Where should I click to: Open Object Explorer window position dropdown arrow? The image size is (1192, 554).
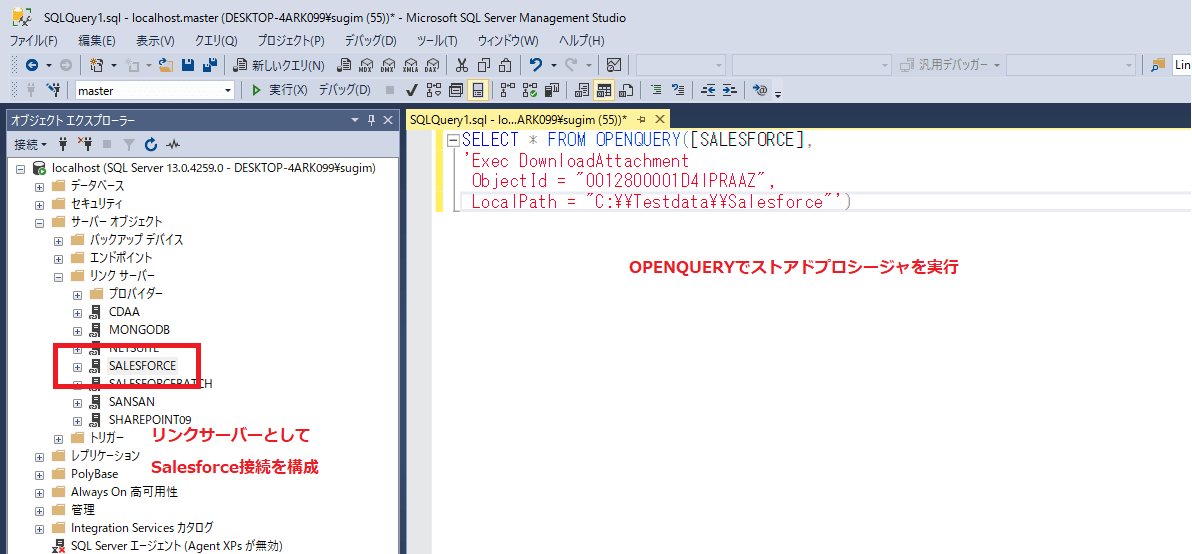tap(354, 120)
